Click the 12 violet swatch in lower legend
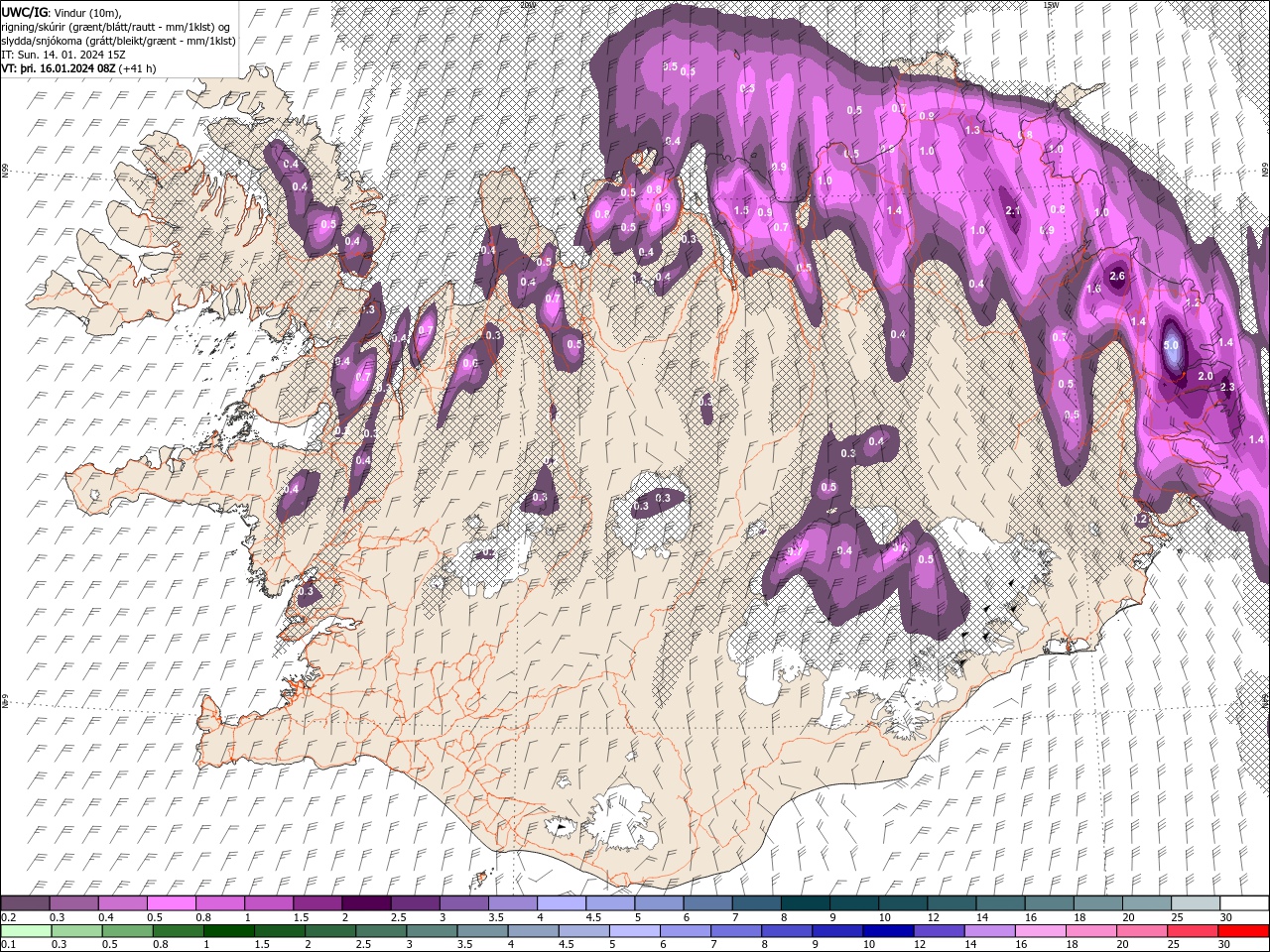This screenshot has height=952, width=1270. click(x=940, y=930)
